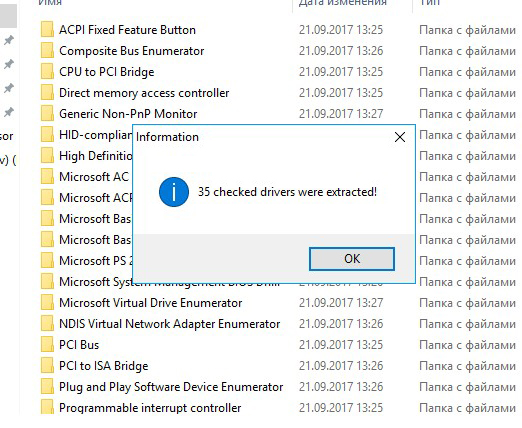Select the CPU to PCI Bridge folder icon
Screen dimensions: 522x428
pyautogui.click(x=47, y=72)
